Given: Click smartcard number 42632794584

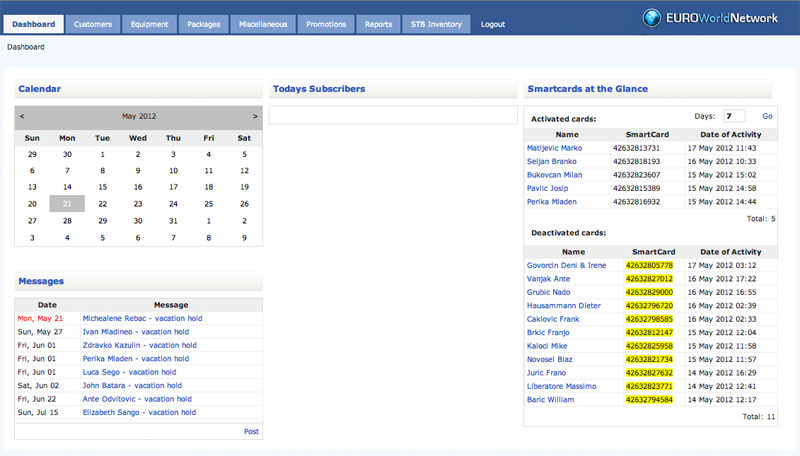Looking at the screenshot, I should (649, 400).
